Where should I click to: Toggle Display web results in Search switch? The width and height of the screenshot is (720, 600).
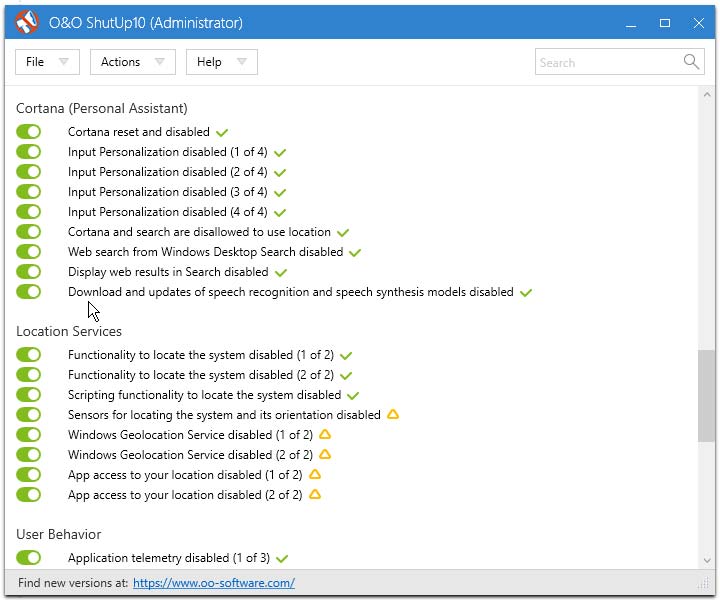(28, 272)
